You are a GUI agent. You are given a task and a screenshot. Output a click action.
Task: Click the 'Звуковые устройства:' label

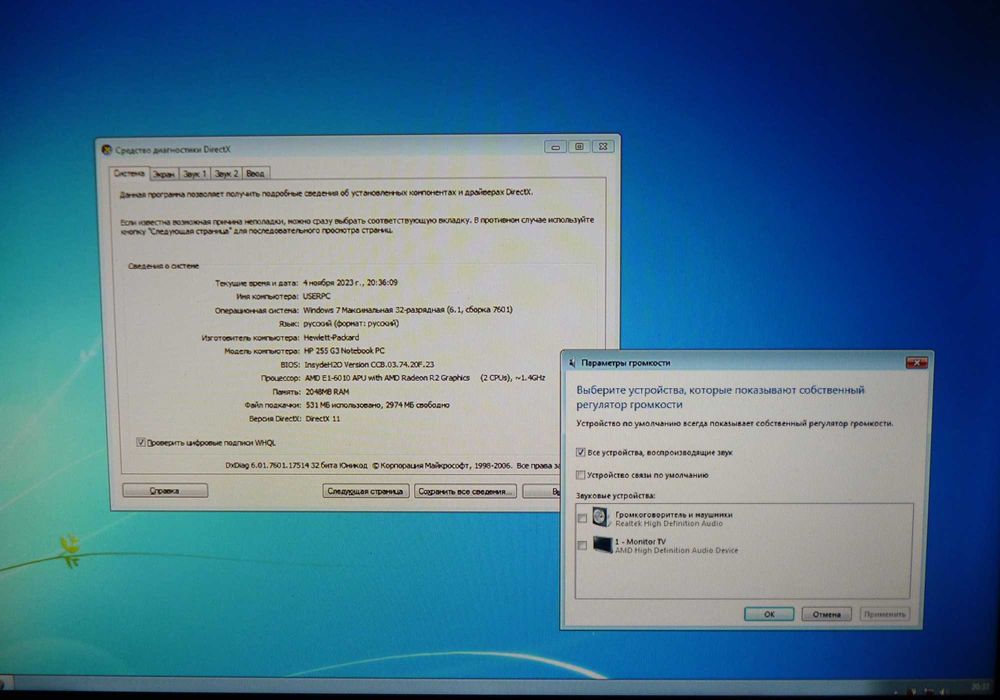[x=615, y=495]
